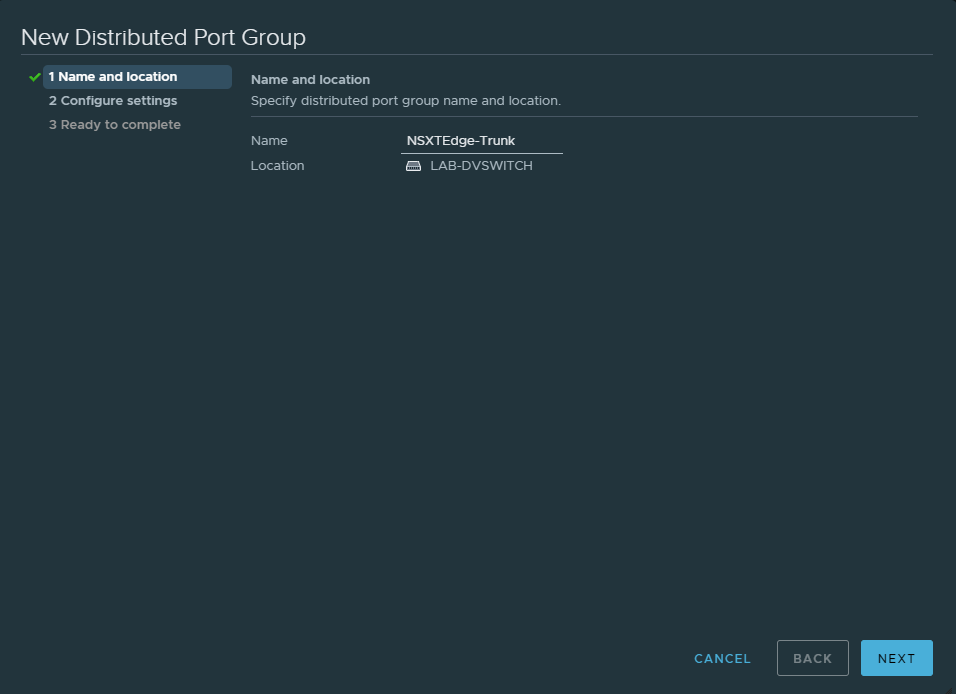Click the distributed switch icon next to LAB-DVSWITCH

(413, 166)
